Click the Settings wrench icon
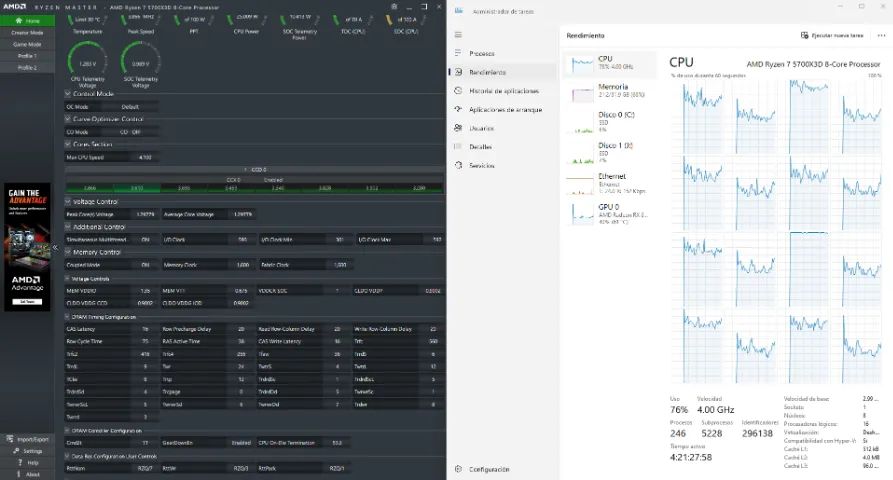 16,451
